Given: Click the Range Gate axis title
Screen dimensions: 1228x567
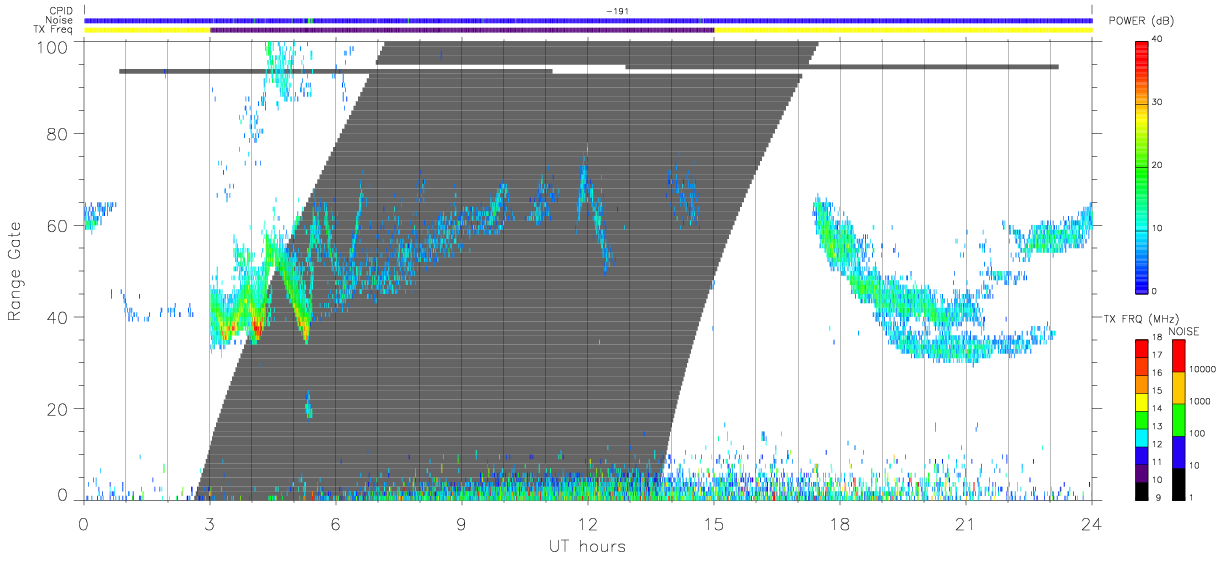Looking at the screenshot, I should (x=15, y=272).
